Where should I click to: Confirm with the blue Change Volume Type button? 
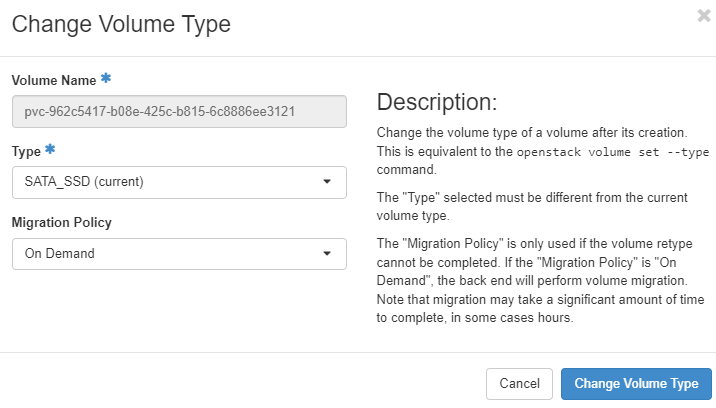click(636, 384)
